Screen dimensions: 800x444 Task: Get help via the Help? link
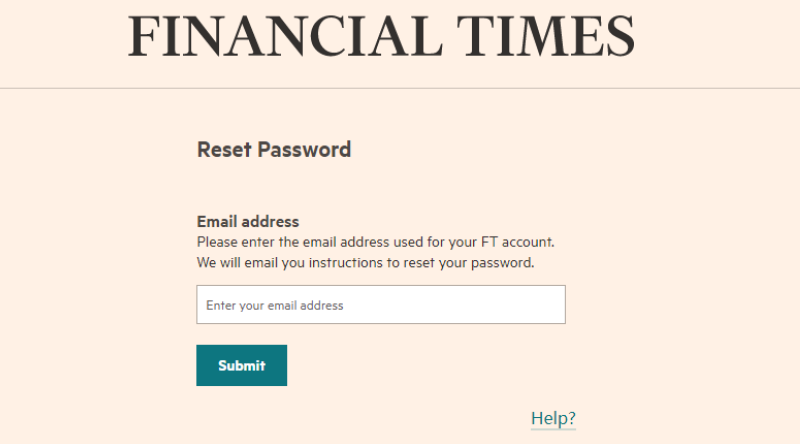[x=553, y=418]
